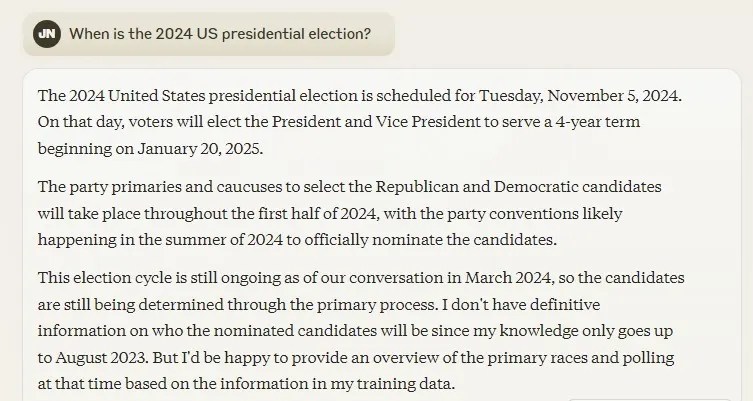
Task: Click the phrase "conversation in March 2024"
Action: click(450, 278)
